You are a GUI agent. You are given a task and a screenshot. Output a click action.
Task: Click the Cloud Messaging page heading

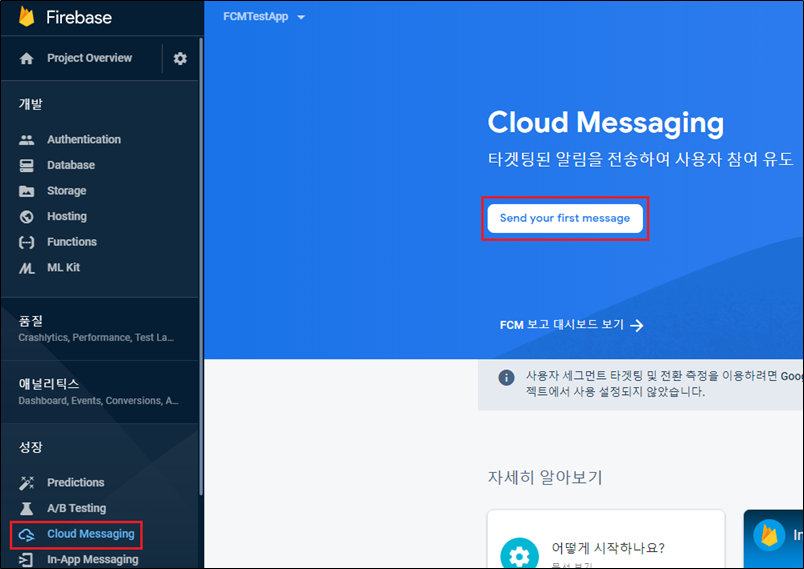[x=606, y=123]
